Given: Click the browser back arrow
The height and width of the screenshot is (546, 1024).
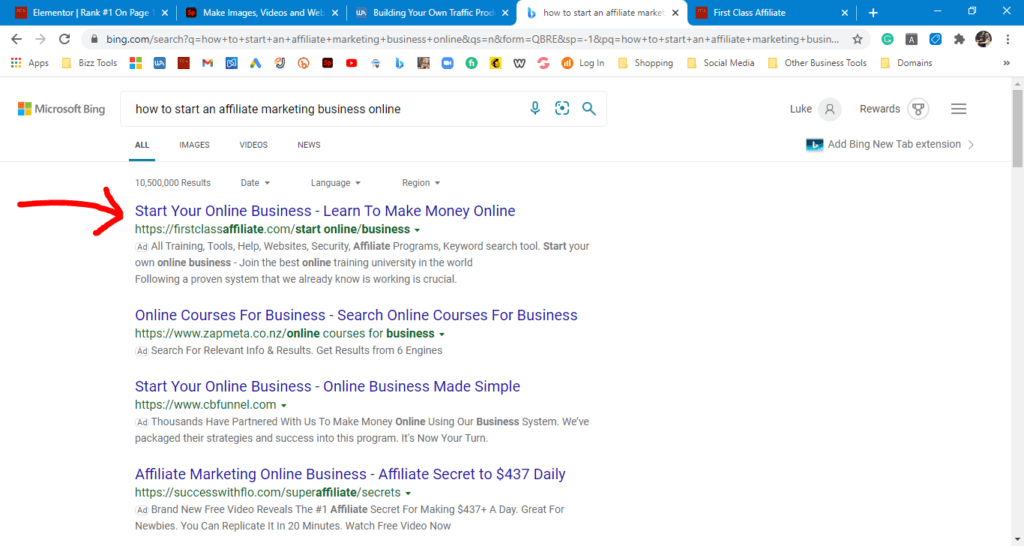Looking at the screenshot, I should coord(16,39).
